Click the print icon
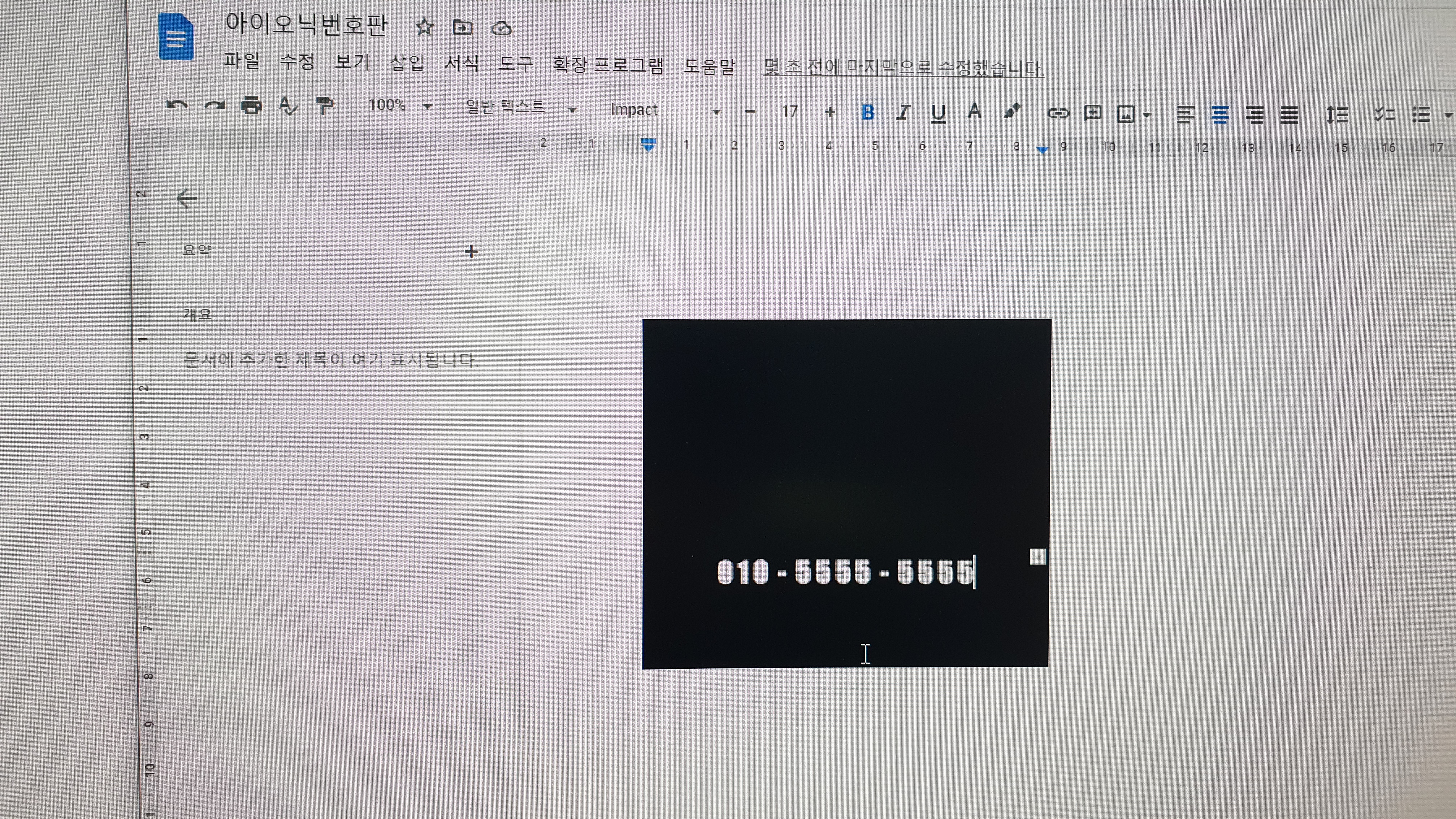Image resolution: width=1456 pixels, height=819 pixels. coord(251,106)
